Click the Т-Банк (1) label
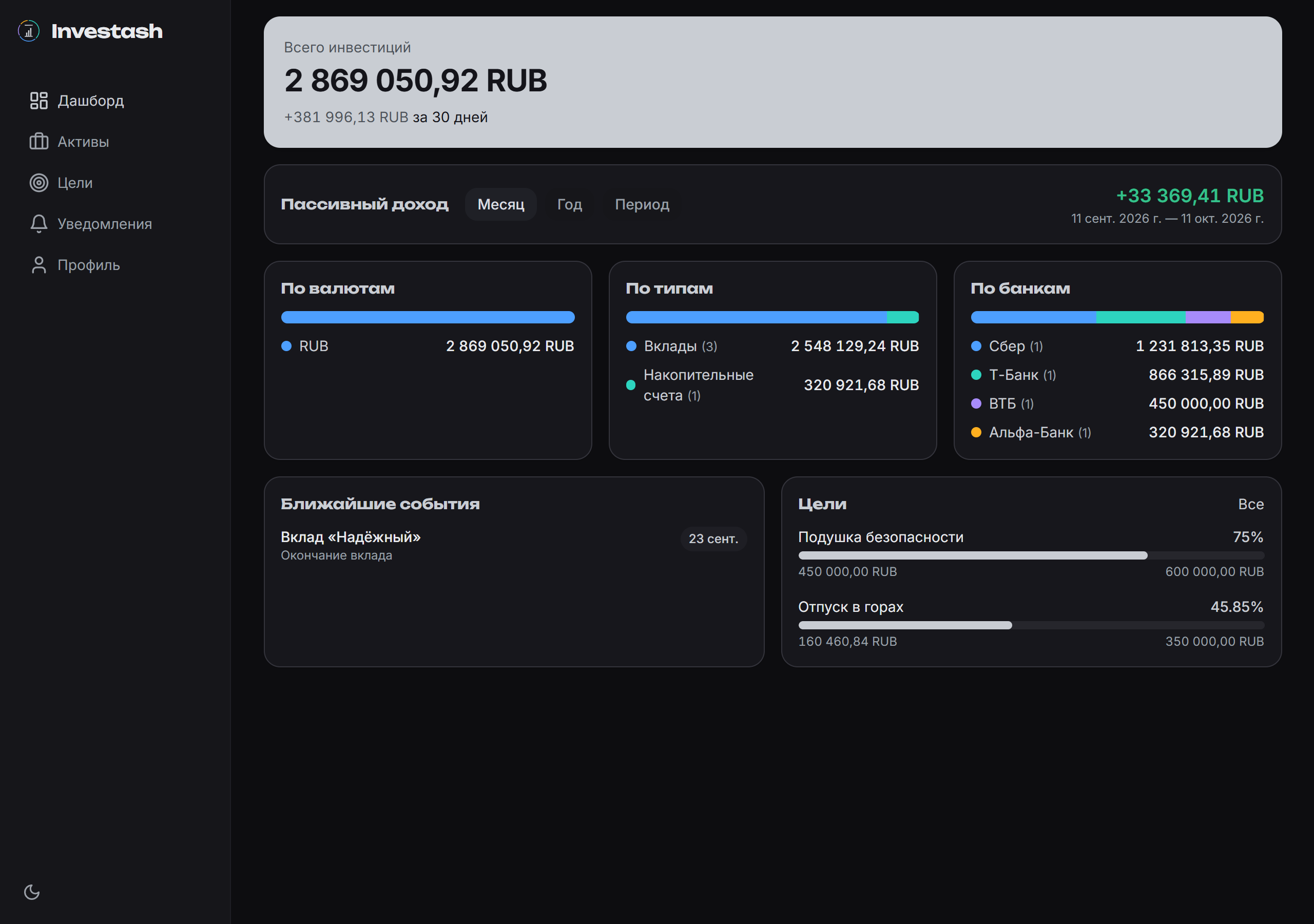Screen dimensions: 1314x924 coord(1022,375)
